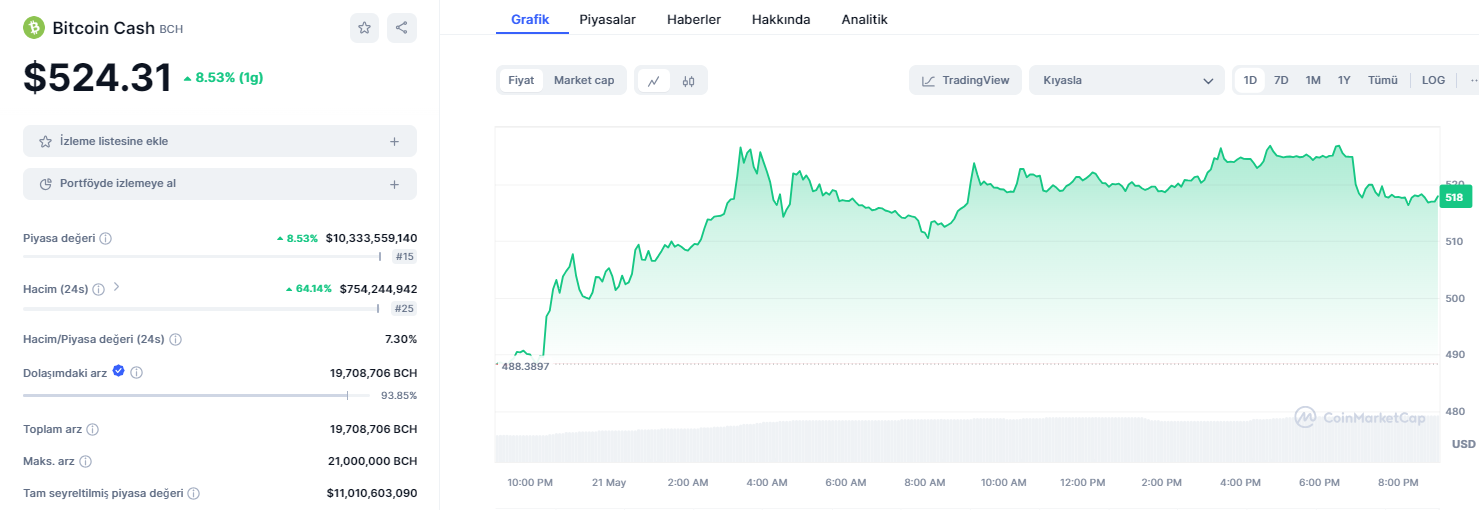The width and height of the screenshot is (1479, 510).
Task: Switch to the line chart view icon
Action: point(653,81)
